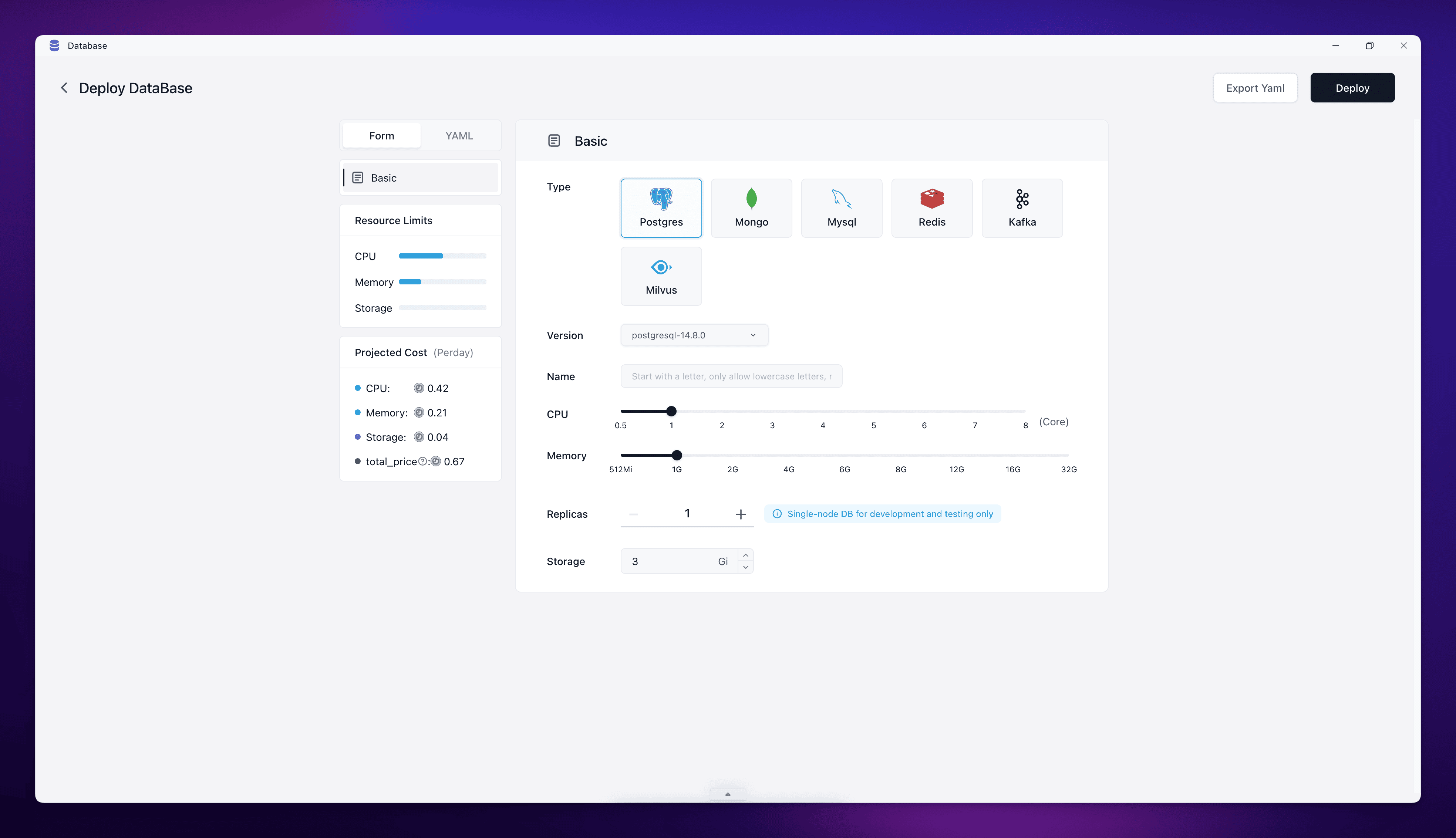This screenshot has width=1456, height=838.
Task: Maximize the Database window
Action: coord(1370,45)
